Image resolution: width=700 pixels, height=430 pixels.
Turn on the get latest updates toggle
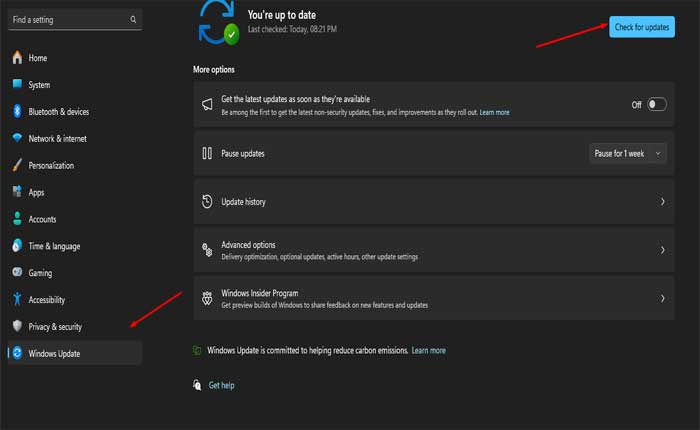point(657,104)
